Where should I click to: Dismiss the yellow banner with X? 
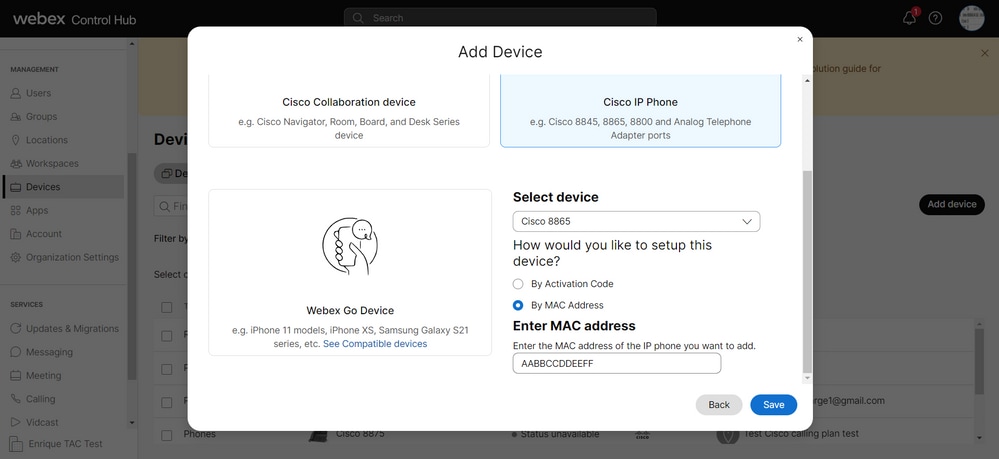[x=985, y=54]
